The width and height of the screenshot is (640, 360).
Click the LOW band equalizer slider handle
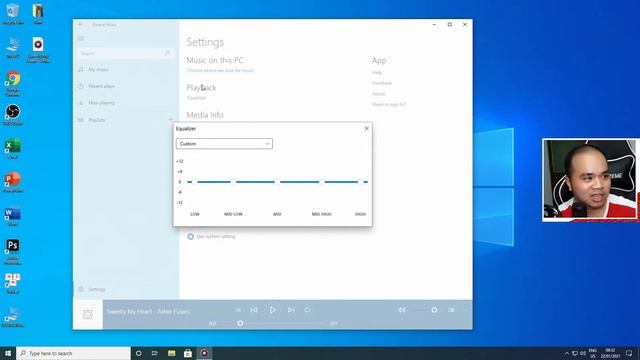click(x=195, y=182)
